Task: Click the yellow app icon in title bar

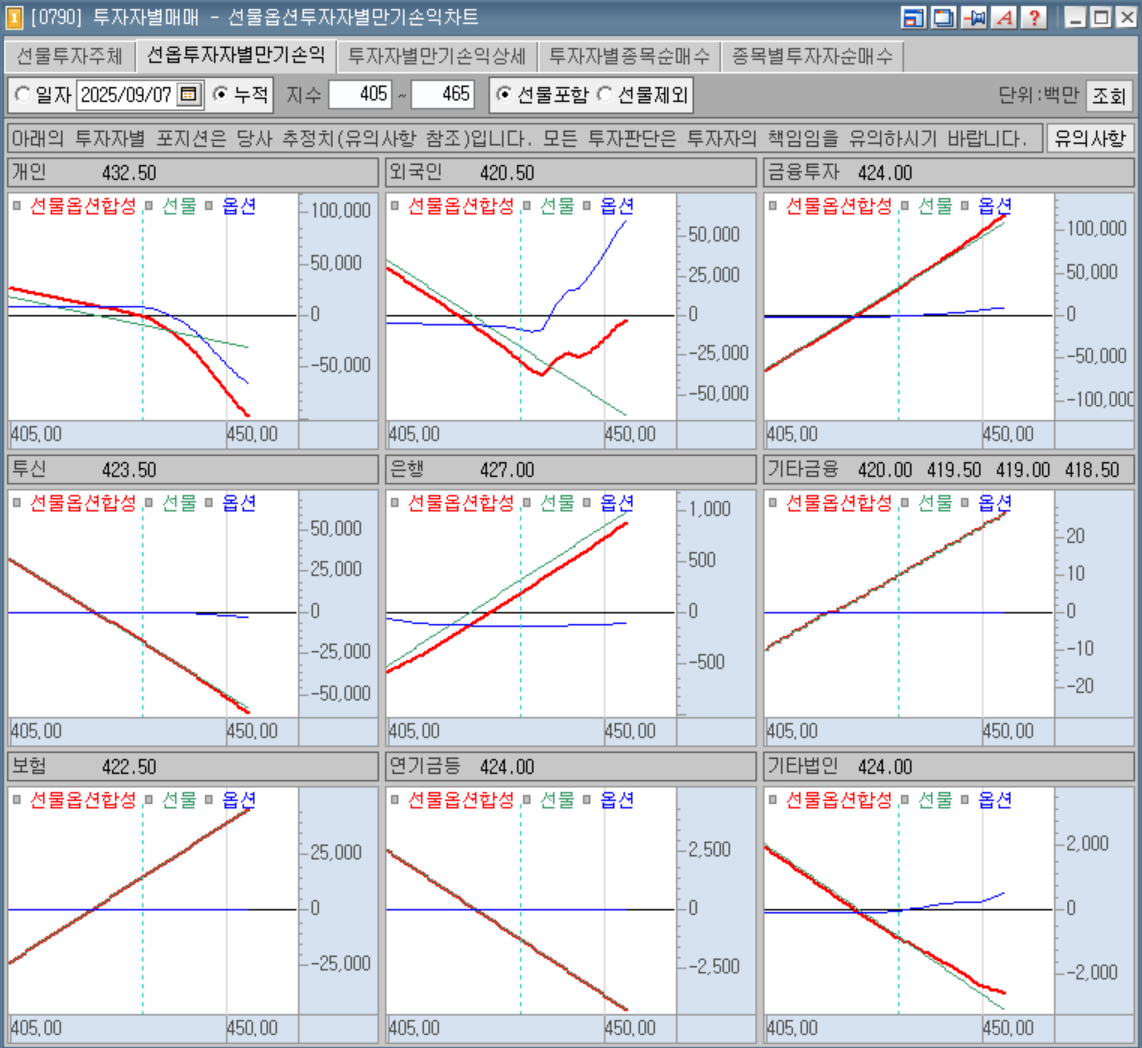Action: (14, 17)
